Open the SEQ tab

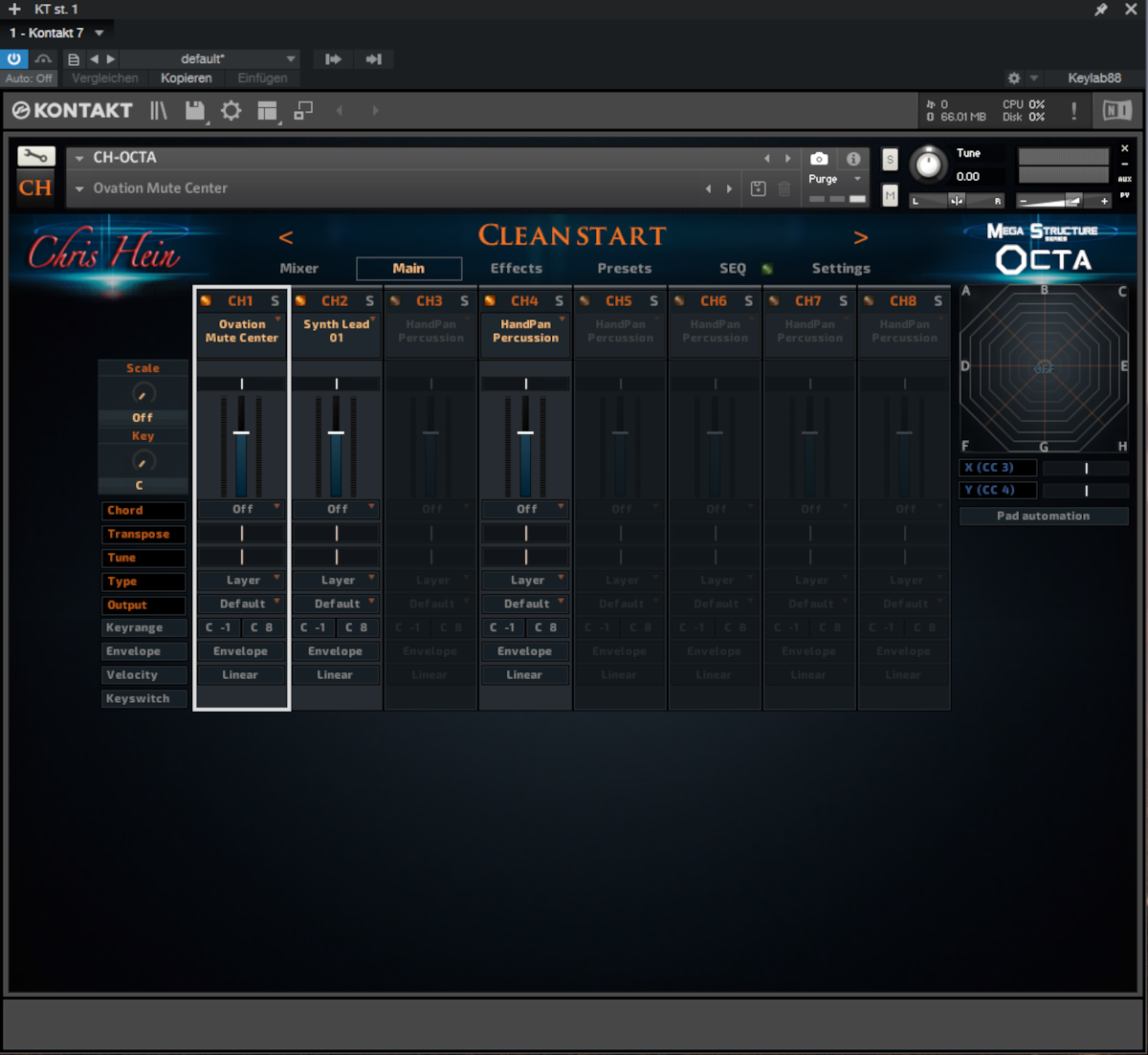click(733, 269)
